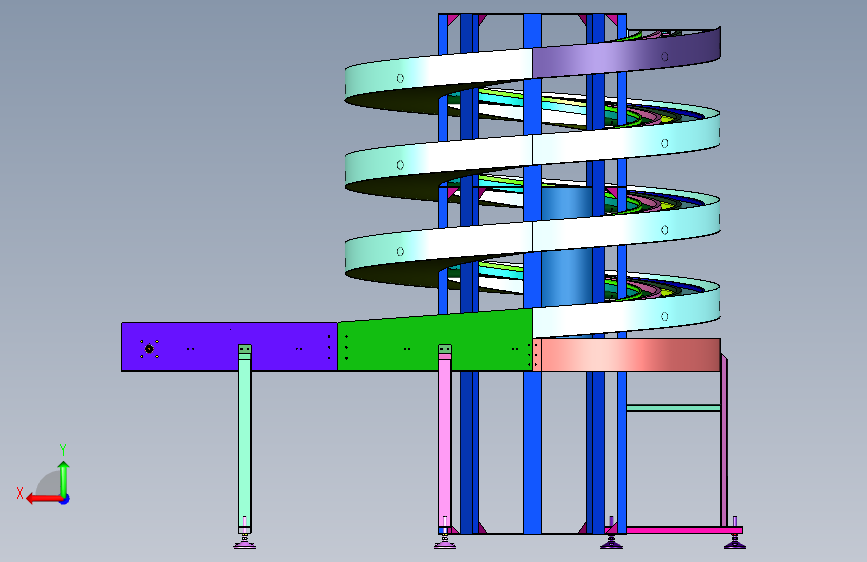867x562 pixels.
Task: Select the mint green support leg
Action: click(244, 439)
